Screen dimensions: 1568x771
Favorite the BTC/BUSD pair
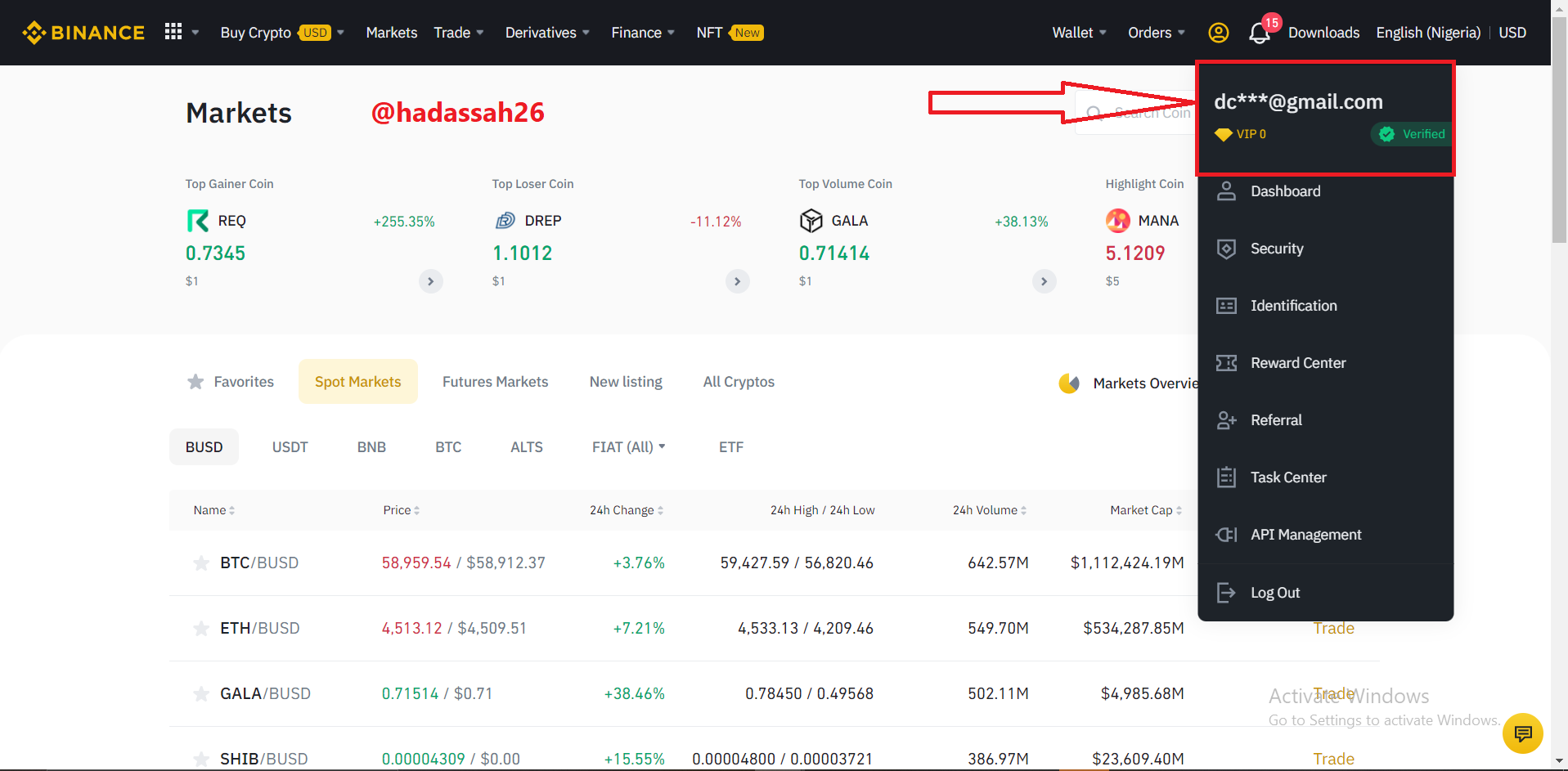coord(201,563)
